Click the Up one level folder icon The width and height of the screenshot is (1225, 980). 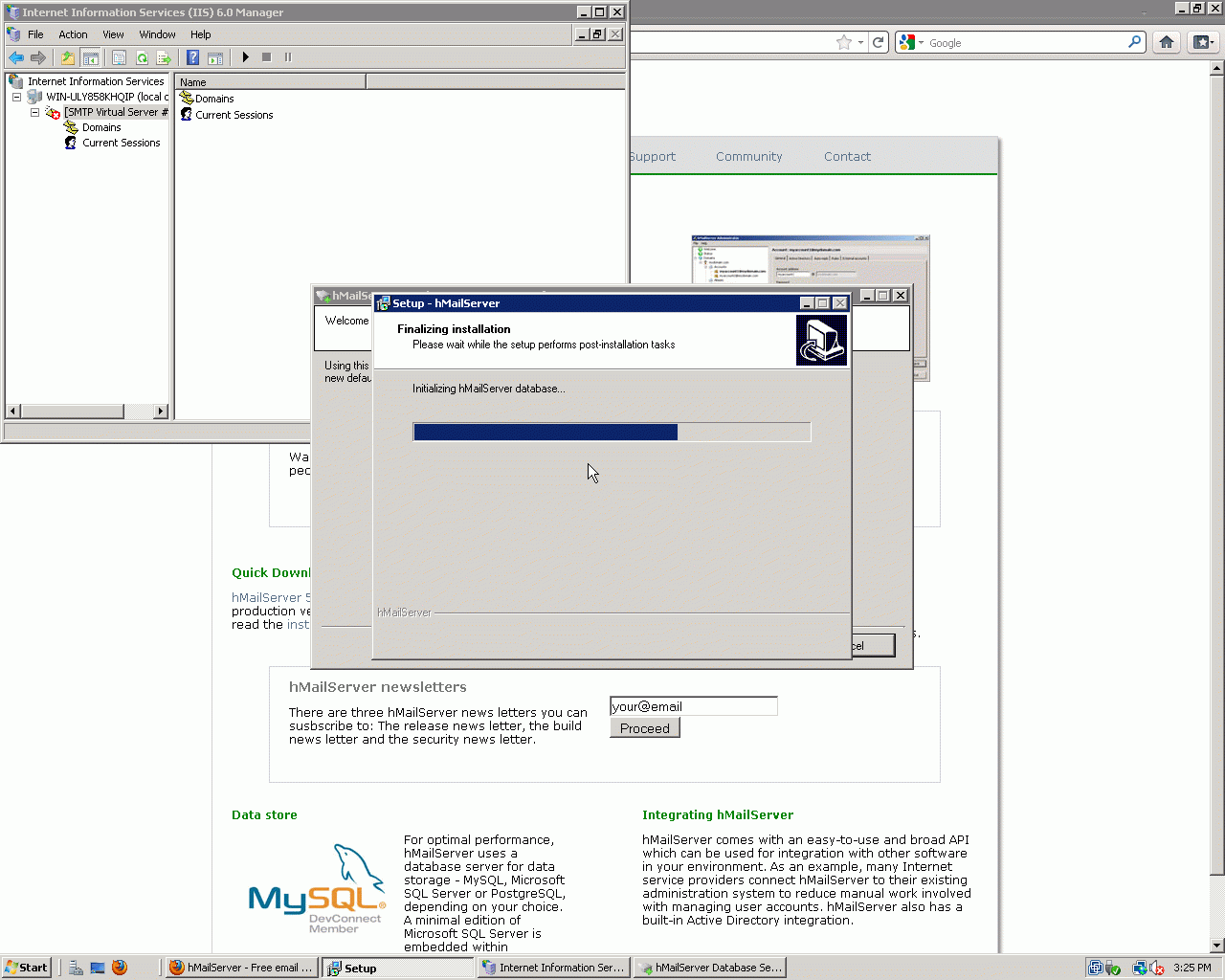(67, 57)
